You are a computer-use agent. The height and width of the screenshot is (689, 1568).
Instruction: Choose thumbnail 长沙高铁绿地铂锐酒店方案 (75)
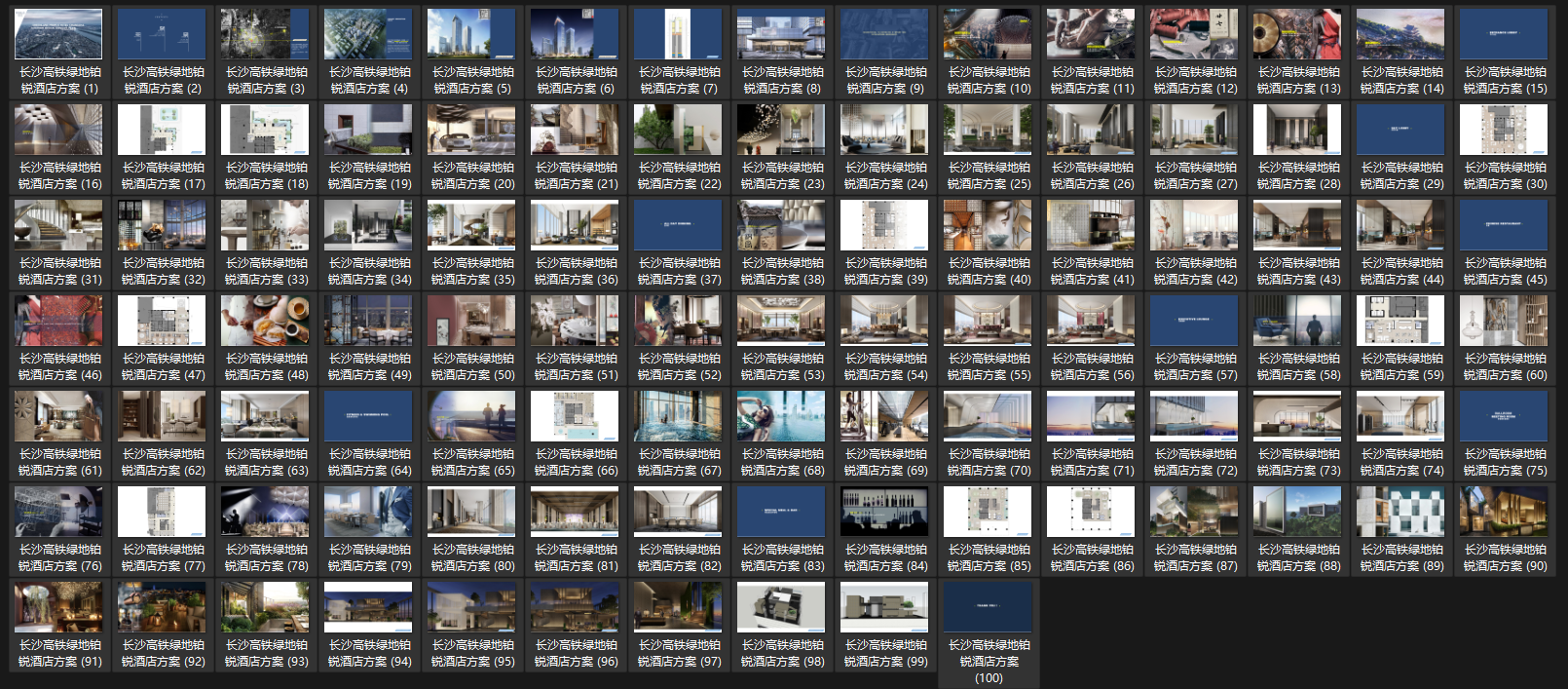(1505, 417)
